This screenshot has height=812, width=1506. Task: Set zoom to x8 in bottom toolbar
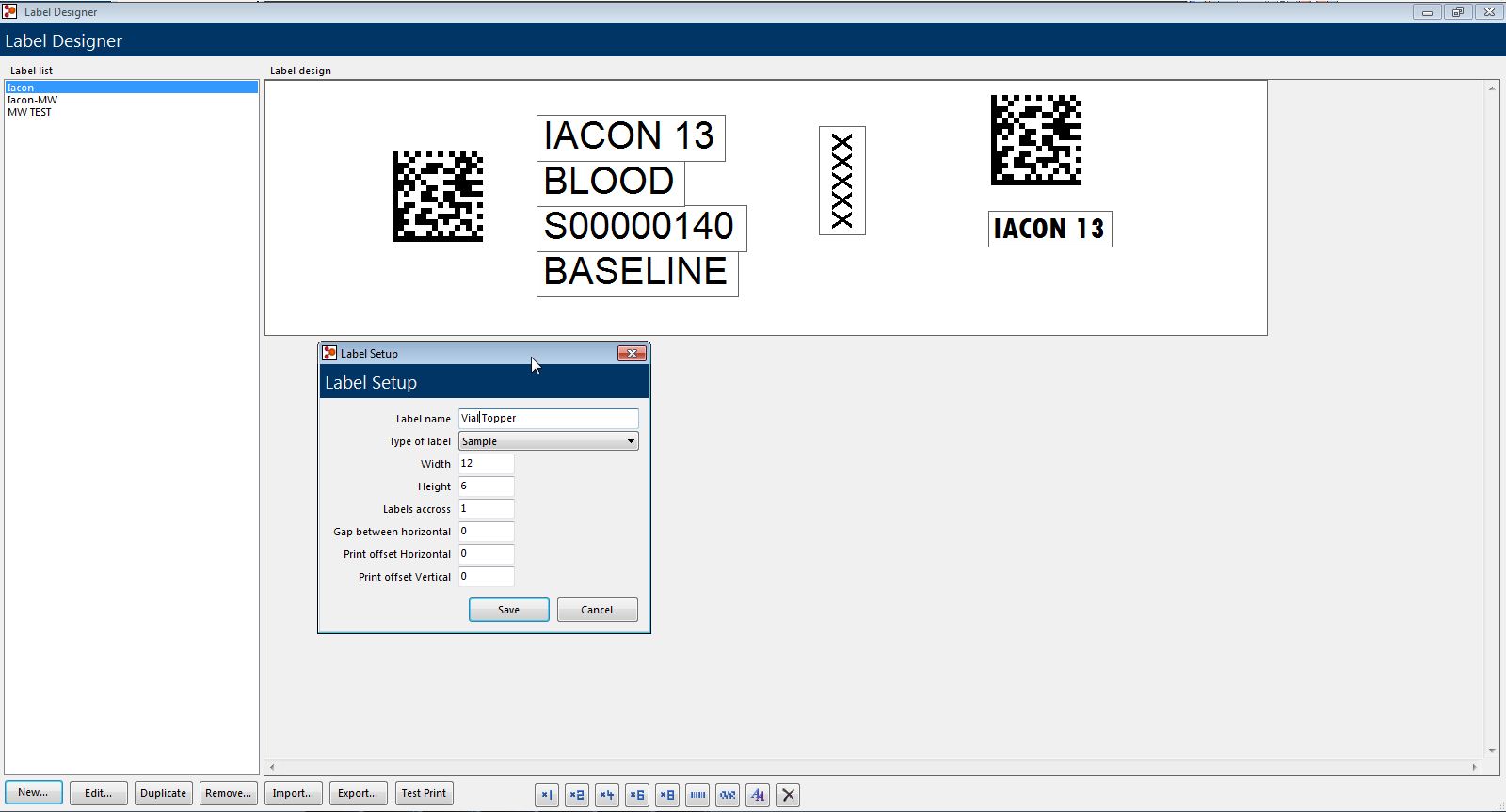click(x=667, y=795)
